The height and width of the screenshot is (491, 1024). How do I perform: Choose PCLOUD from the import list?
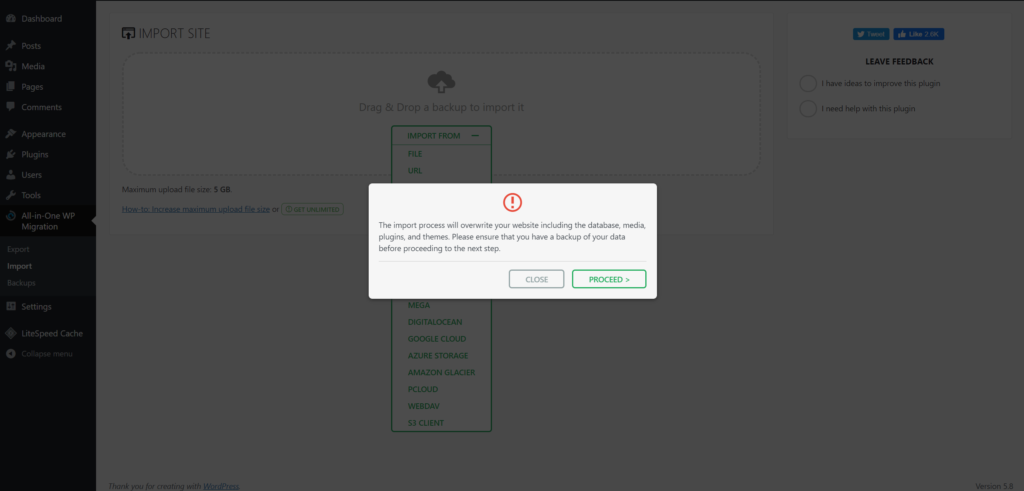point(423,389)
